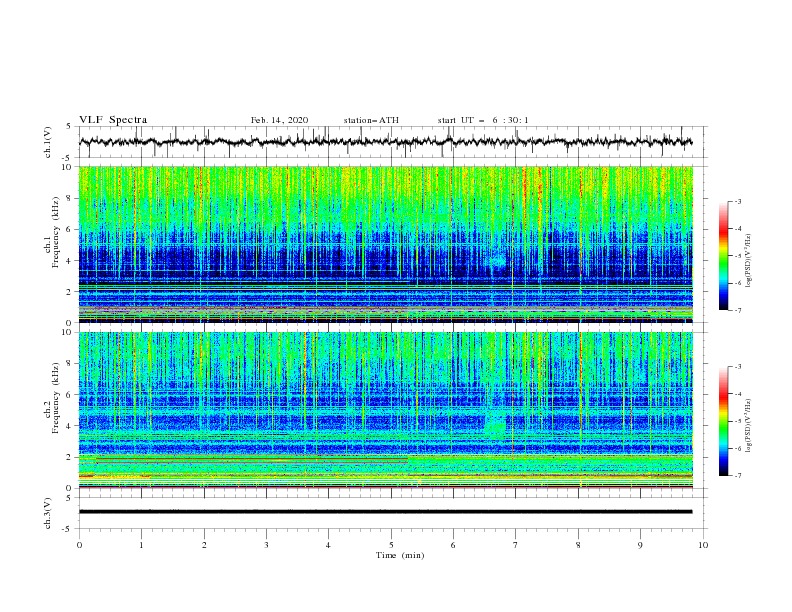792x612 pixels.
Task: Click the ch.1 spectrogram color scale bar
Action: point(723,256)
